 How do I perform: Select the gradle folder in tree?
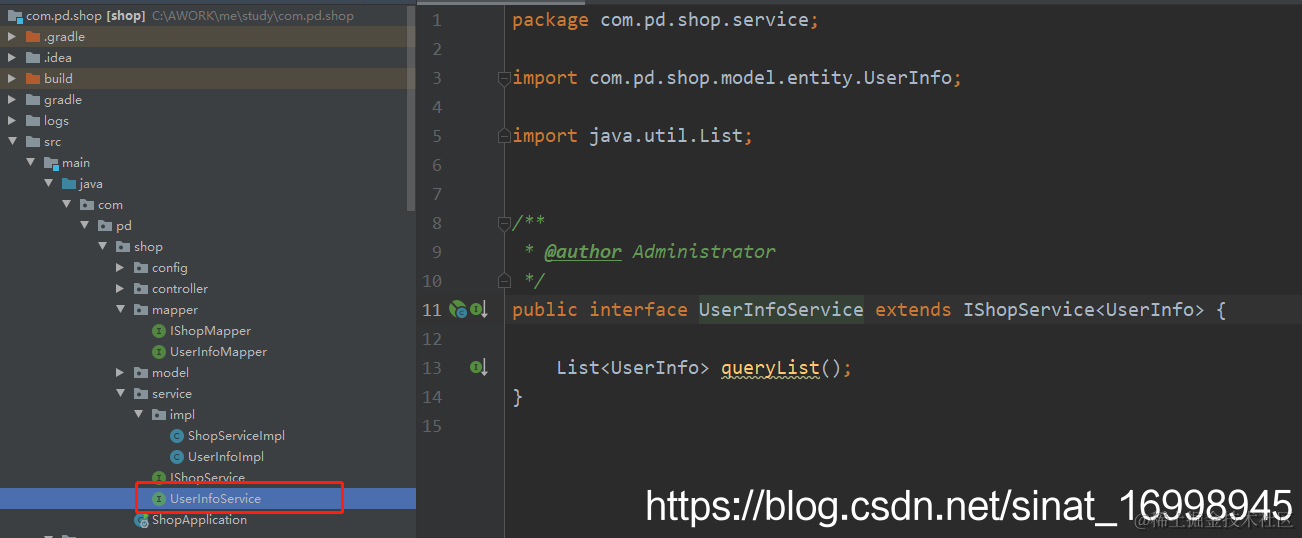coord(63,100)
